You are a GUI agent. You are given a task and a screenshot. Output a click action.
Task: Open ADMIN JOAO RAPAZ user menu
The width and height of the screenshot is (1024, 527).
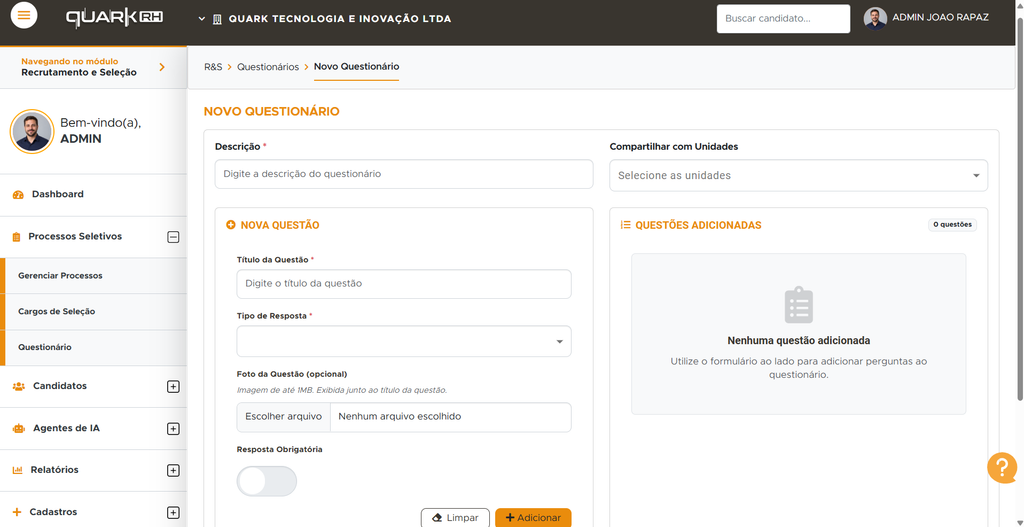(x=940, y=18)
